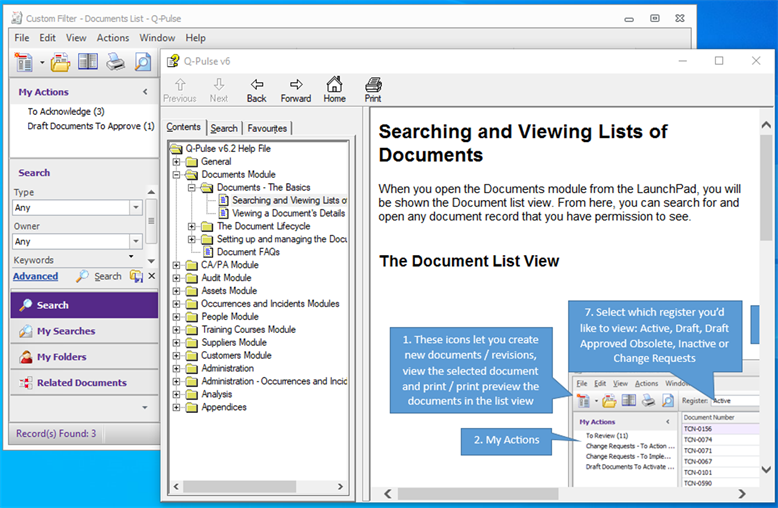
Task: Select the Appendices folder
Action: (223, 407)
